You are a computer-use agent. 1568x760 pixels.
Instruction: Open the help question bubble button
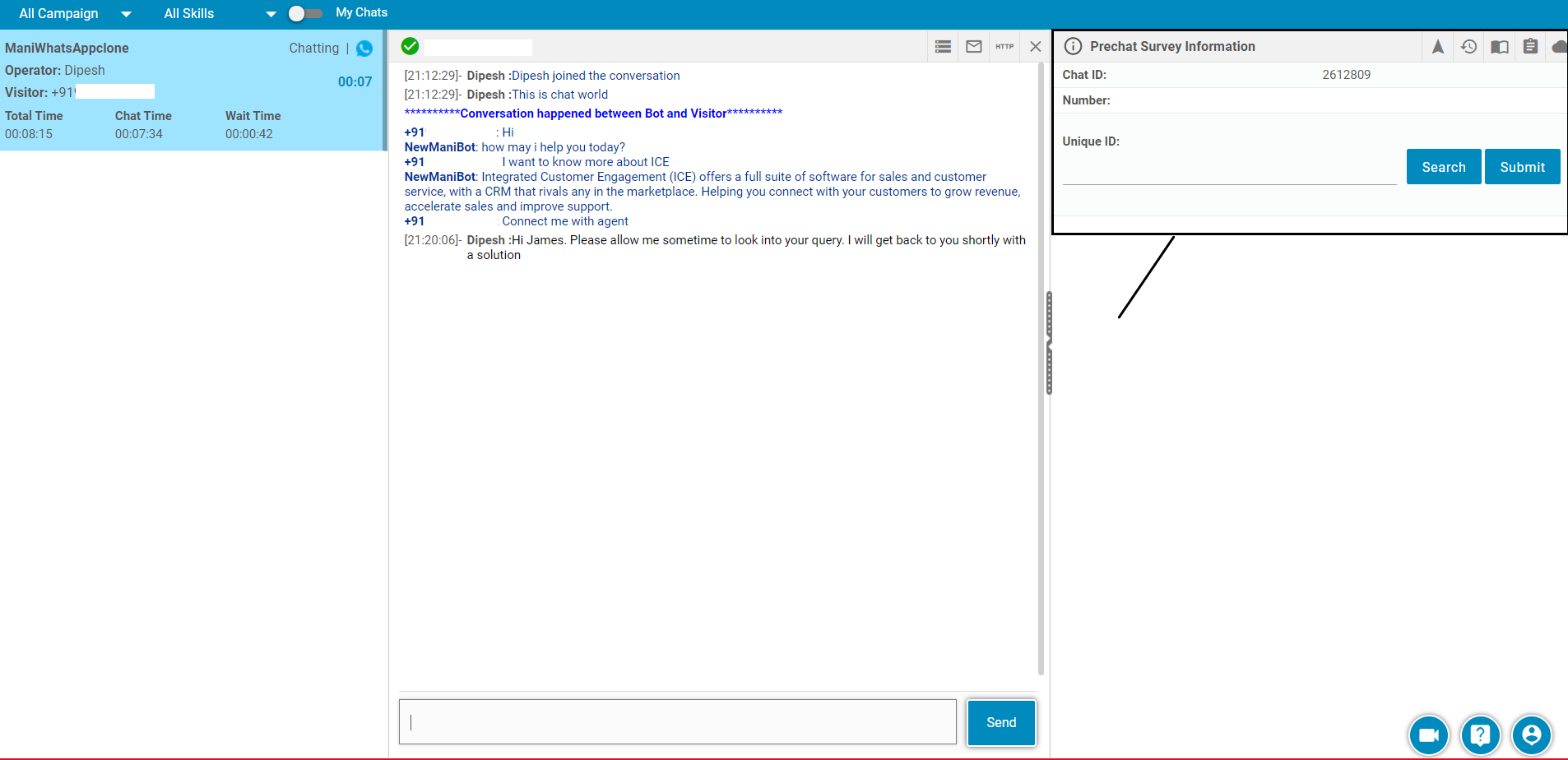(x=1480, y=735)
